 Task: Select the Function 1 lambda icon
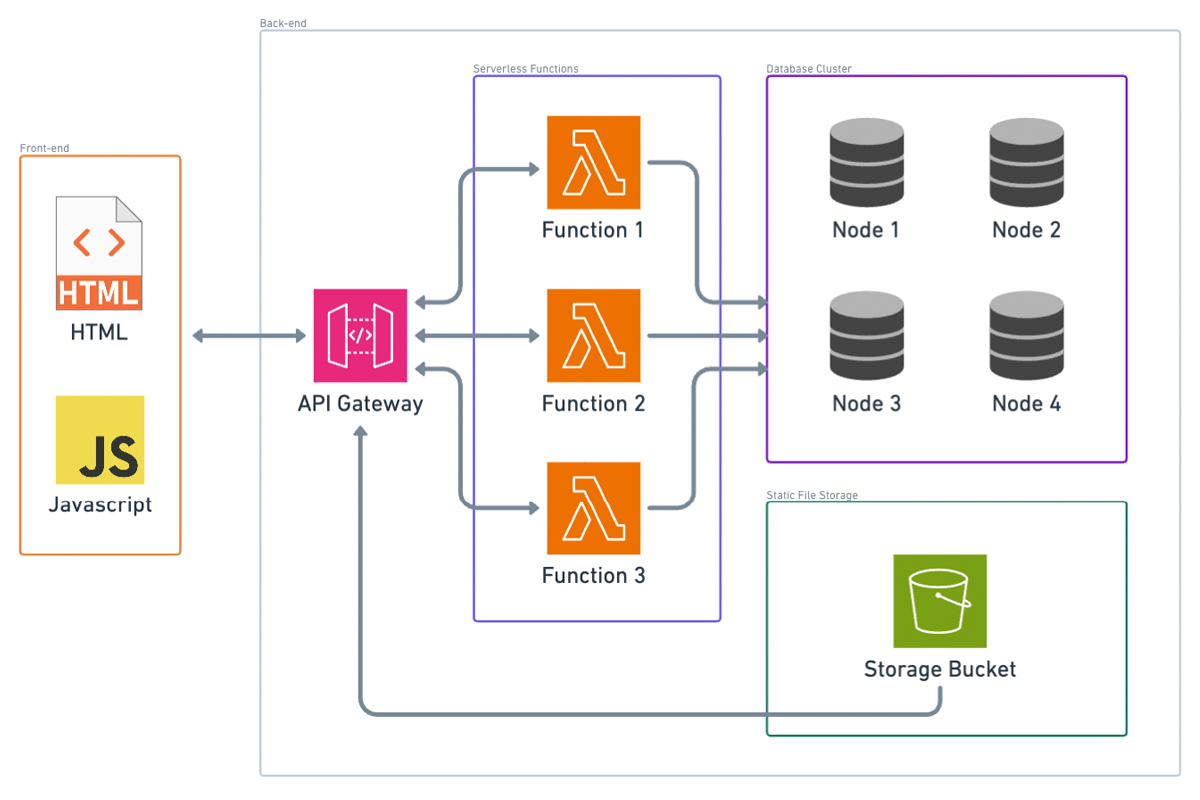[593, 163]
